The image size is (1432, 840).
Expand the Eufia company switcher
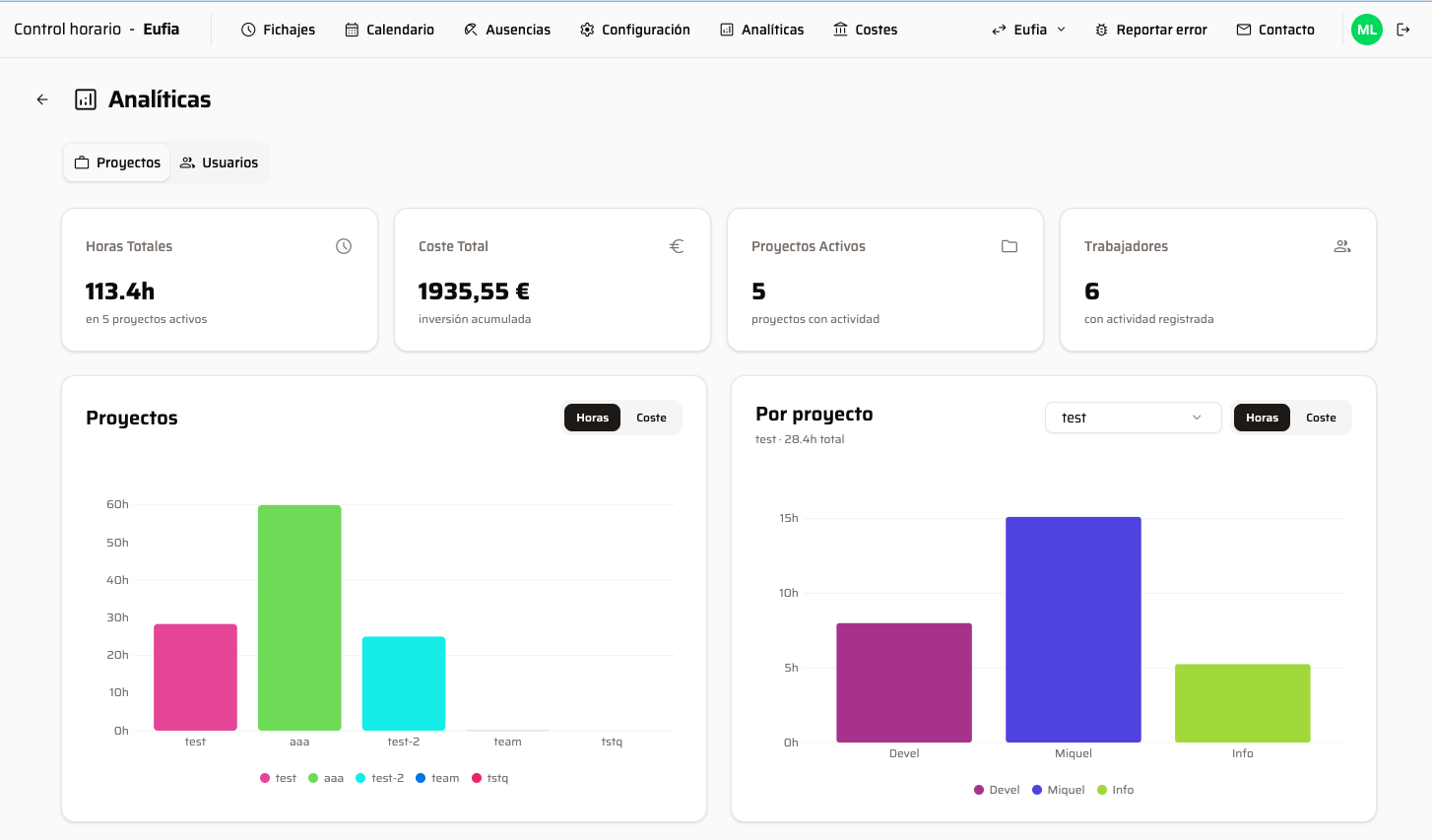pyautogui.click(x=1027, y=30)
